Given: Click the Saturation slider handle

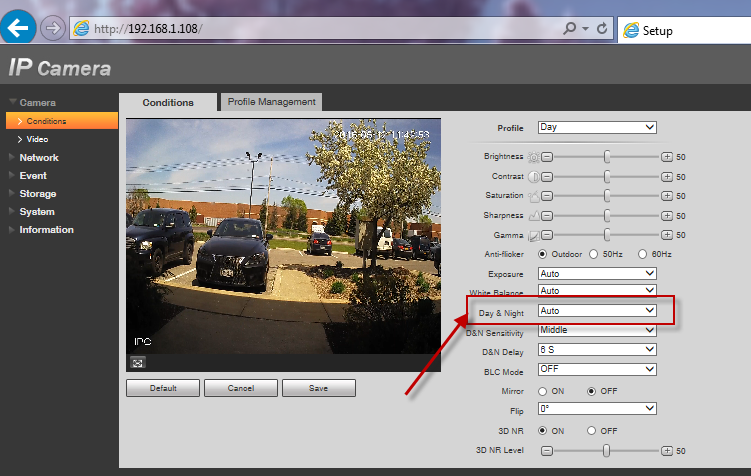Looking at the screenshot, I should 607,196.
